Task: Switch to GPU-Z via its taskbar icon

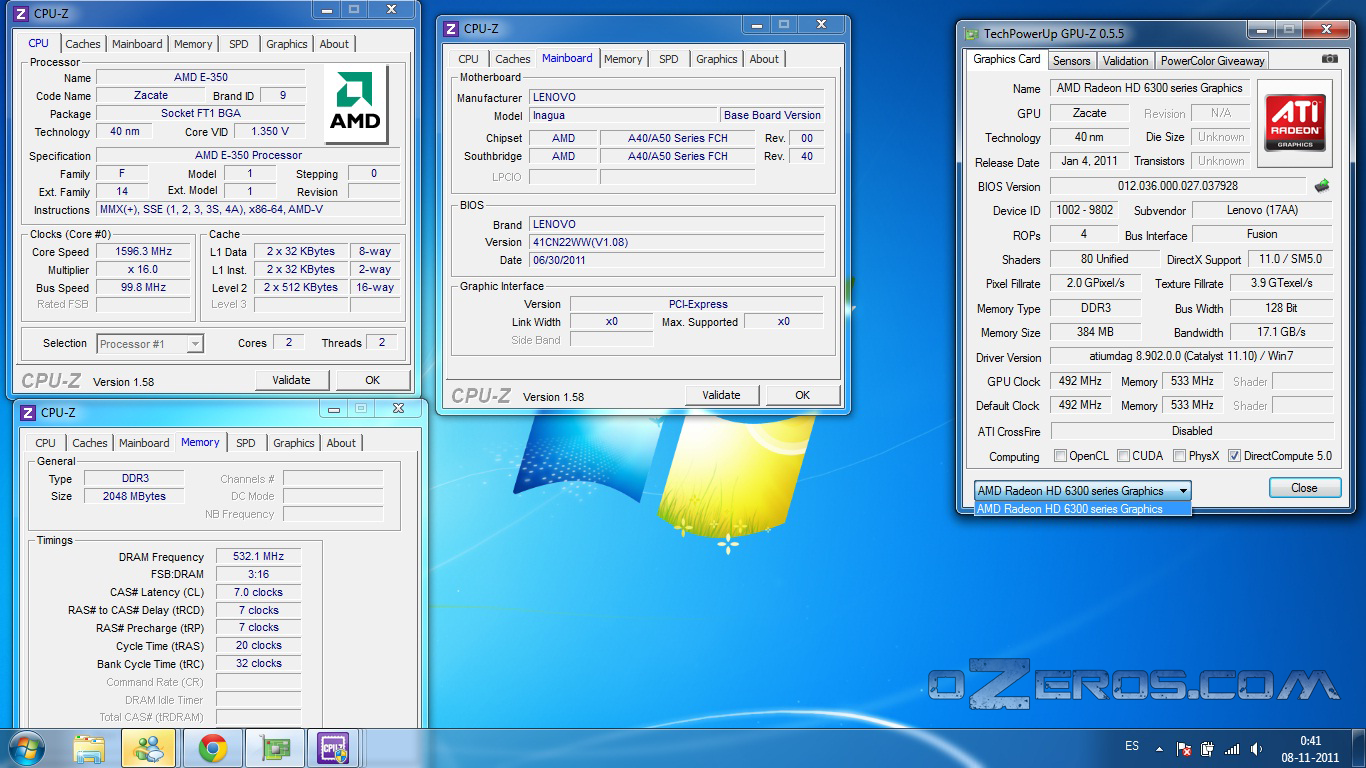Action: [273, 748]
